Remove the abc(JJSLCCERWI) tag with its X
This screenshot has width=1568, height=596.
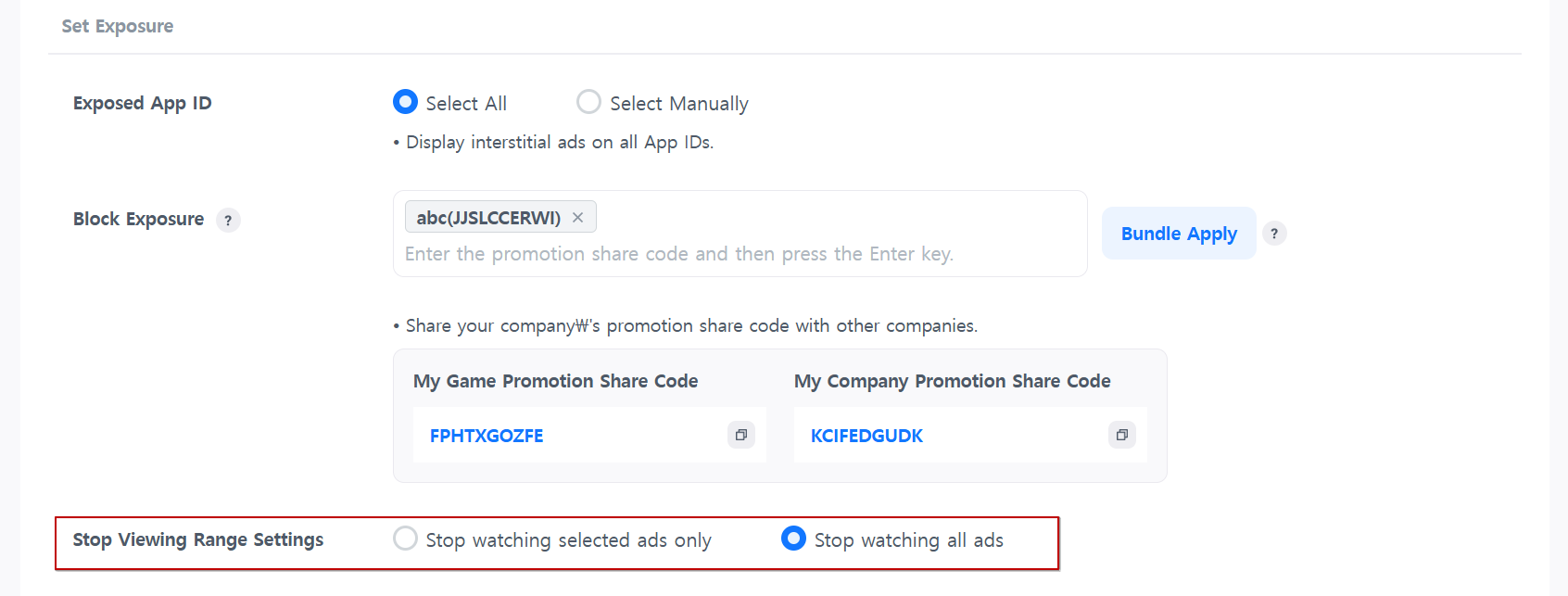coord(578,218)
